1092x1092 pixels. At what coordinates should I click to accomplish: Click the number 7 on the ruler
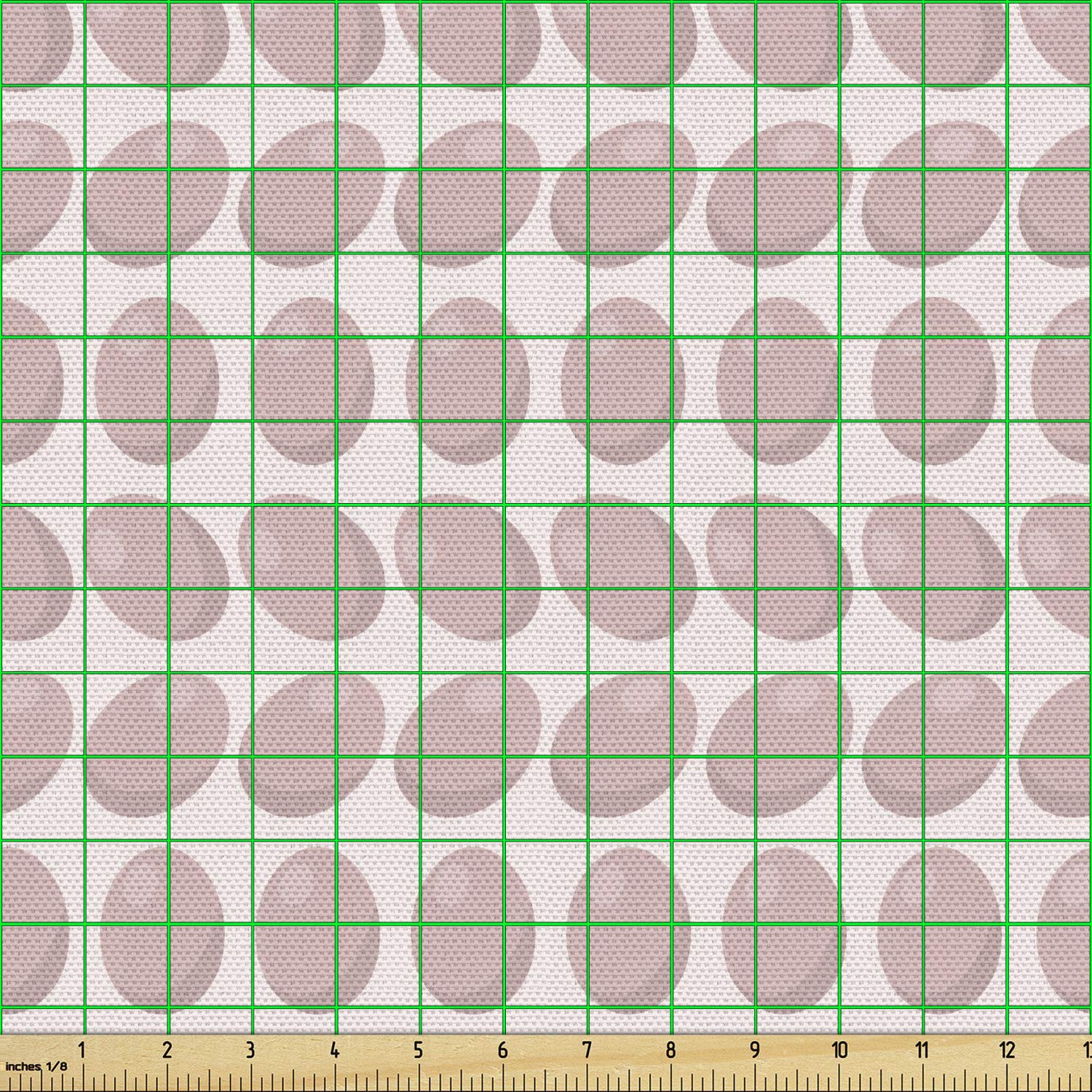587,1051
